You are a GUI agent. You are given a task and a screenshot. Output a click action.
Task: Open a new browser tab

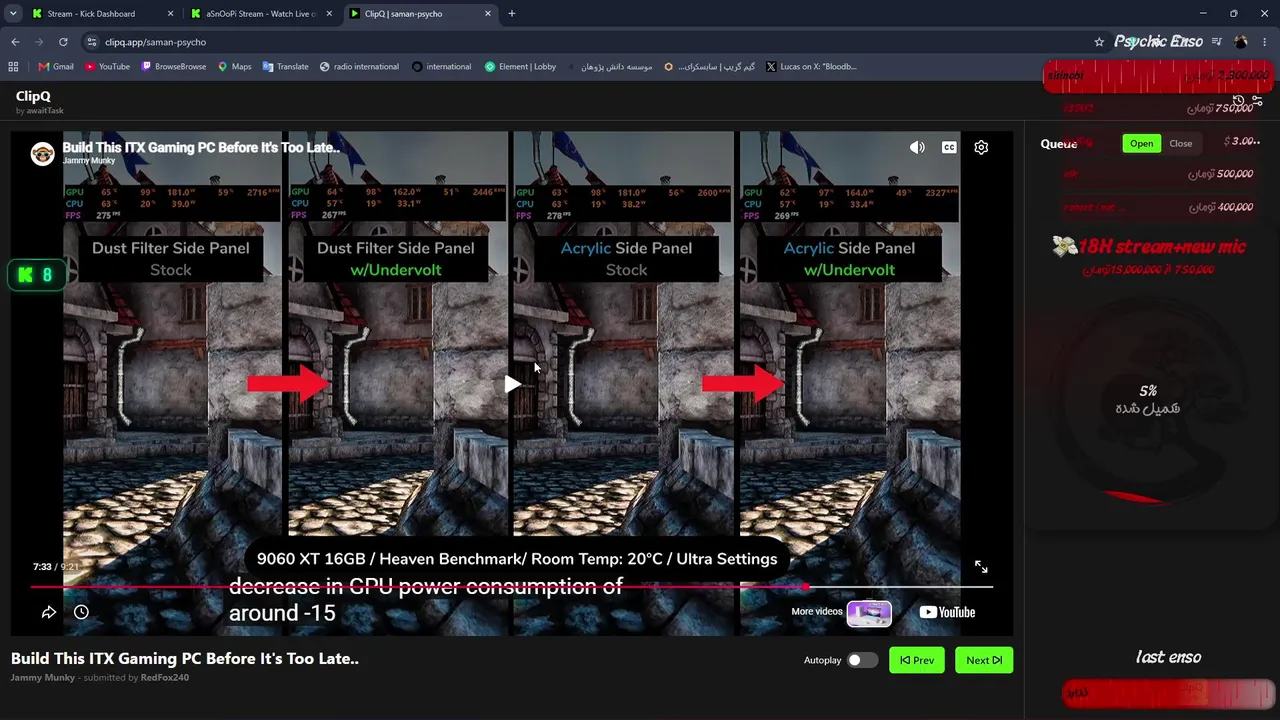click(x=512, y=14)
